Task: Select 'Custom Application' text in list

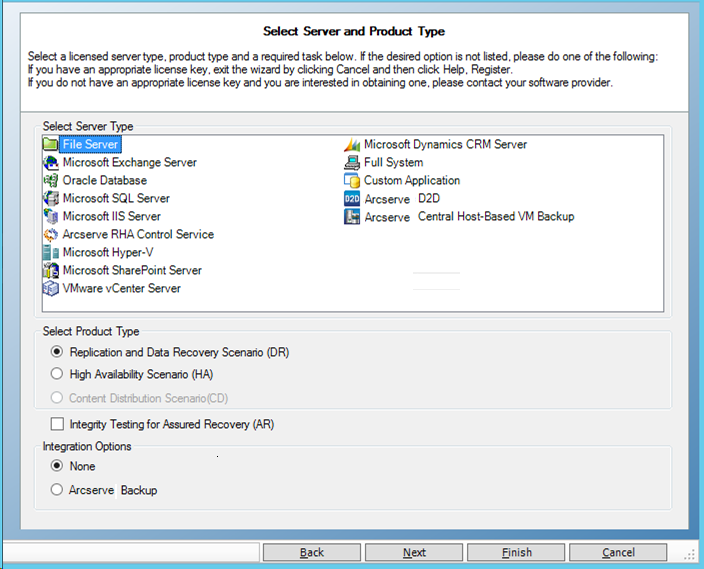Action: pos(412,180)
